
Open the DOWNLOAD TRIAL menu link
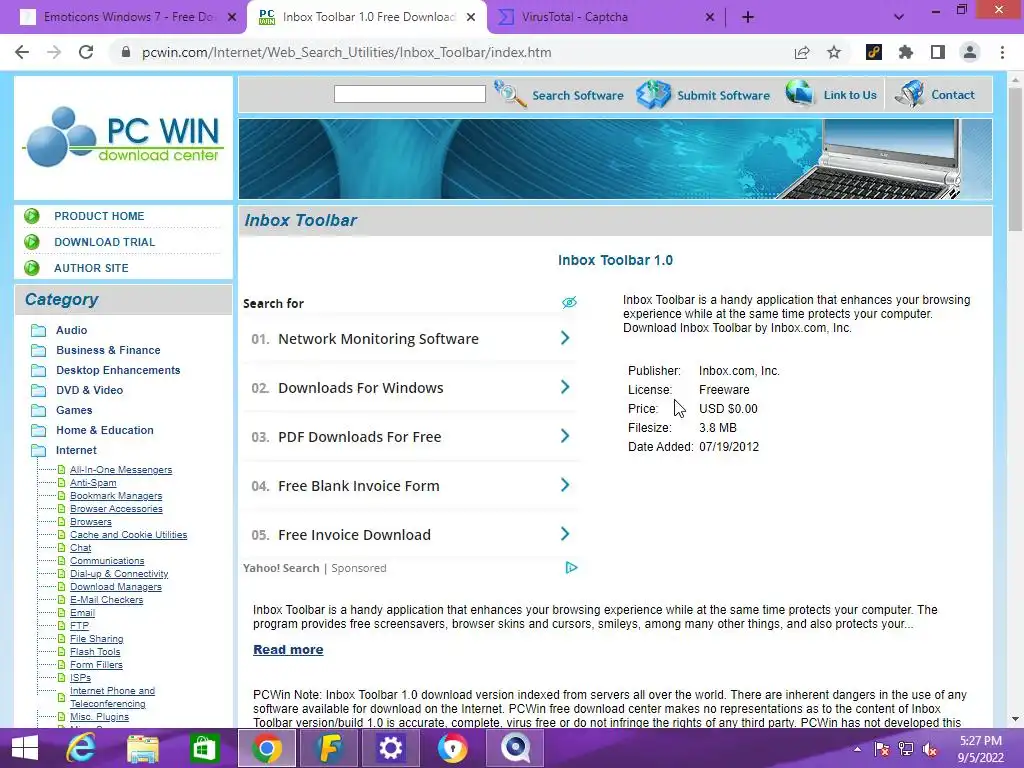point(104,242)
